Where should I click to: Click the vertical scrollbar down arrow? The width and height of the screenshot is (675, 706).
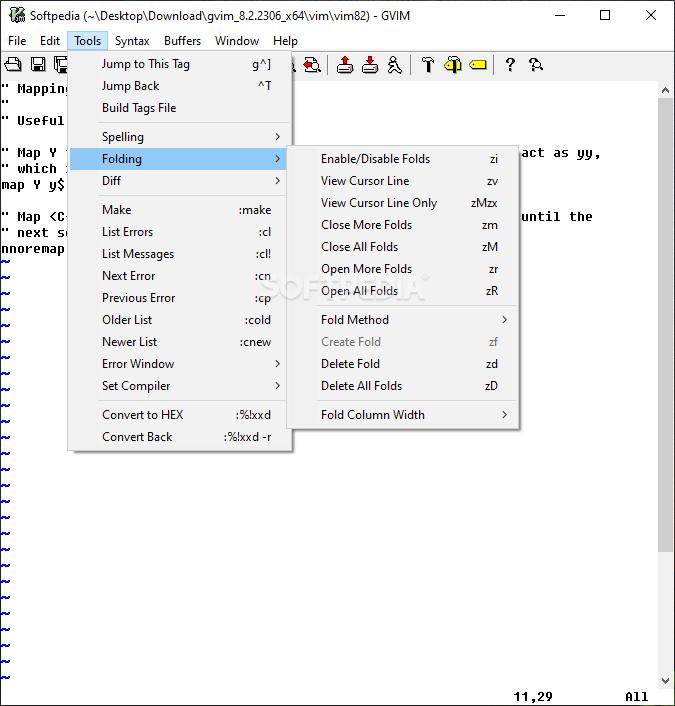[665, 680]
